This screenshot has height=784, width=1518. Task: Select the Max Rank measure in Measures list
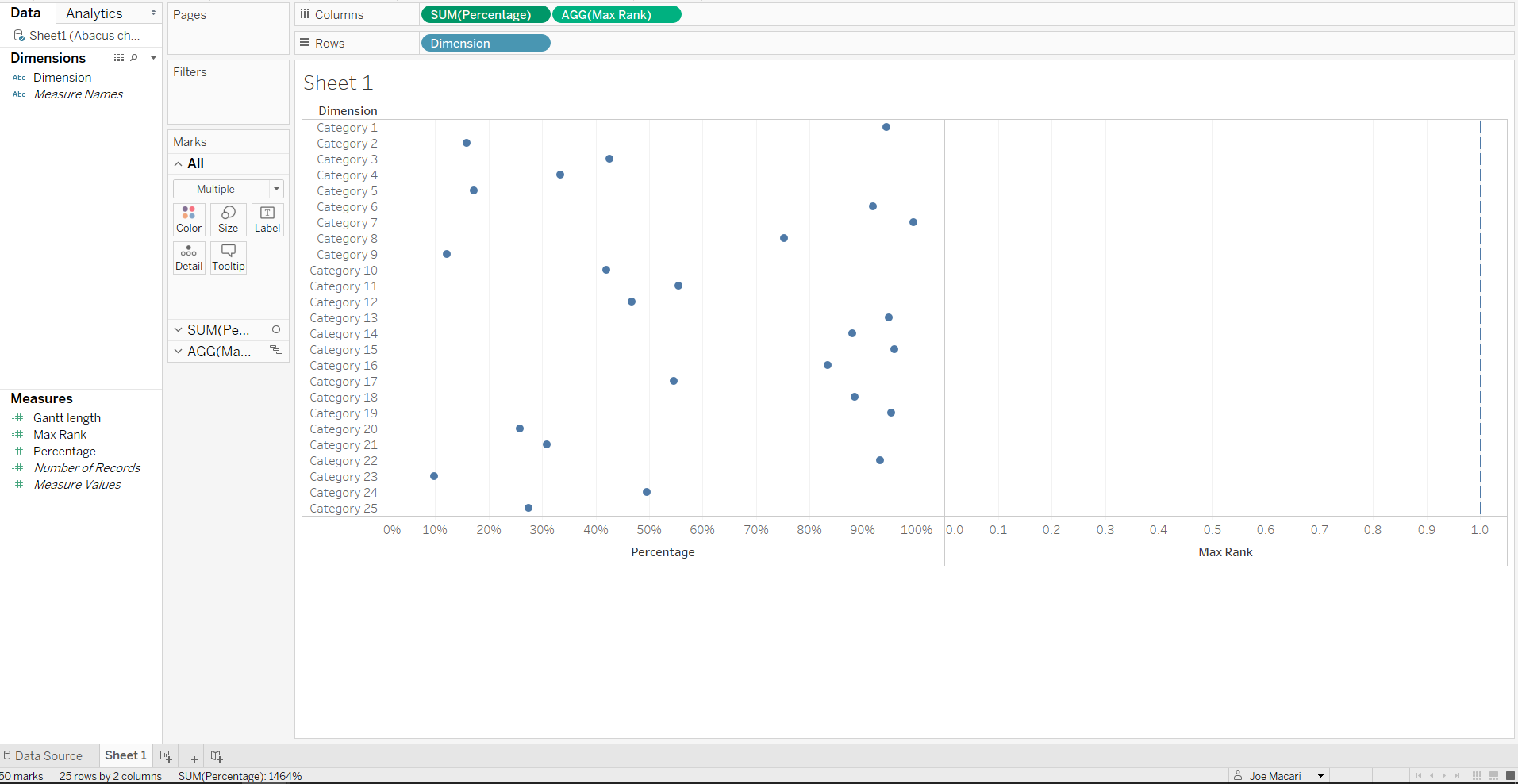click(x=59, y=434)
